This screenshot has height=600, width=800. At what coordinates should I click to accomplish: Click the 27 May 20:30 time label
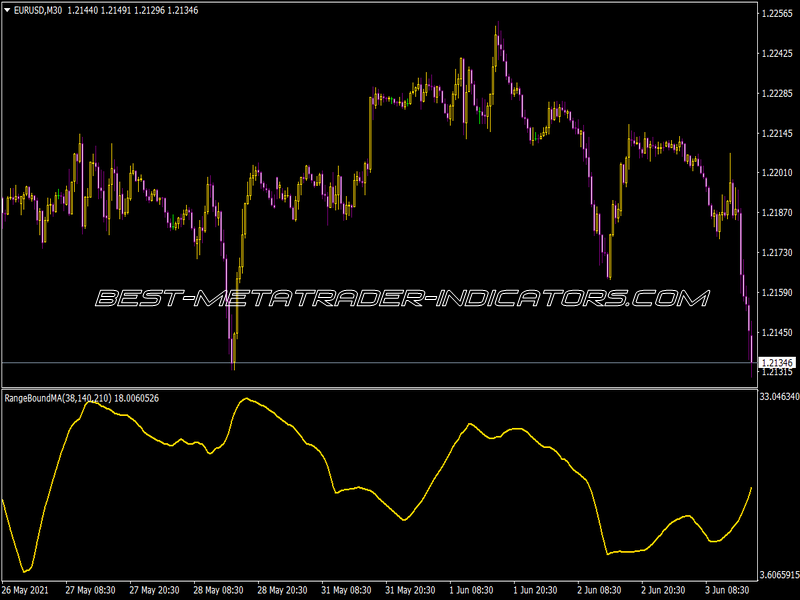pyautogui.click(x=154, y=590)
